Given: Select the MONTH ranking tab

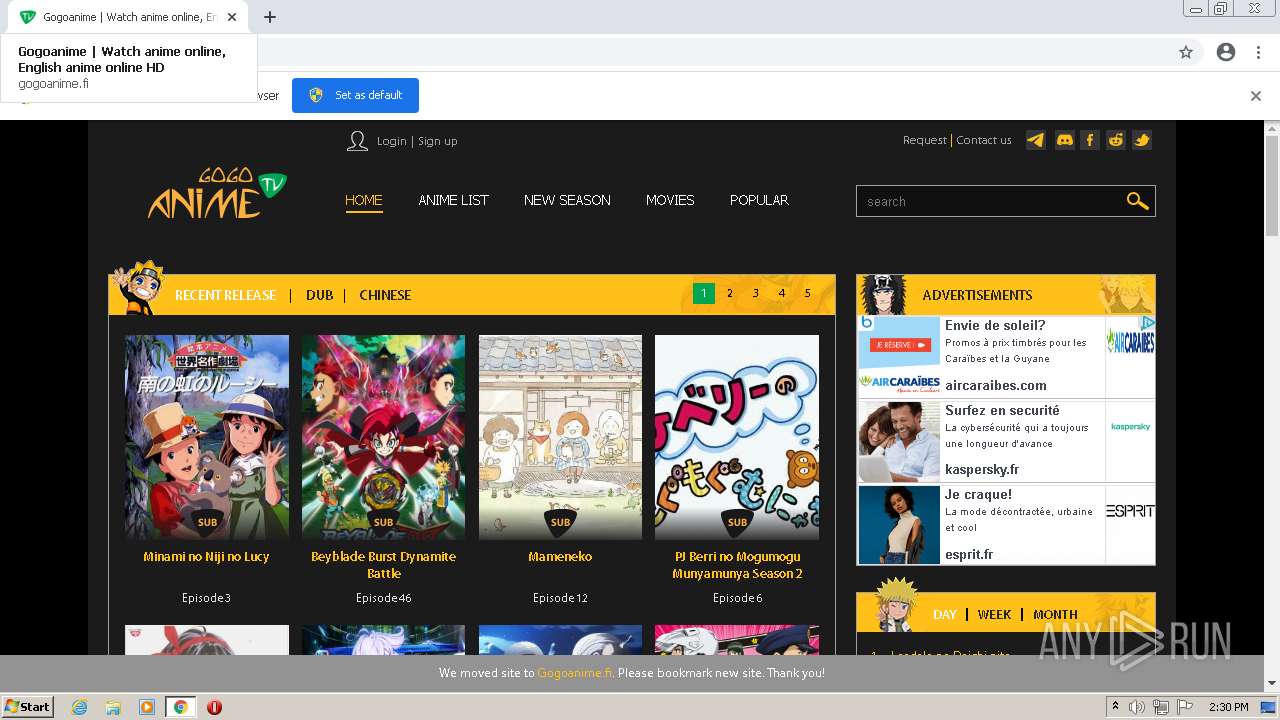Looking at the screenshot, I should tap(1055, 614).
